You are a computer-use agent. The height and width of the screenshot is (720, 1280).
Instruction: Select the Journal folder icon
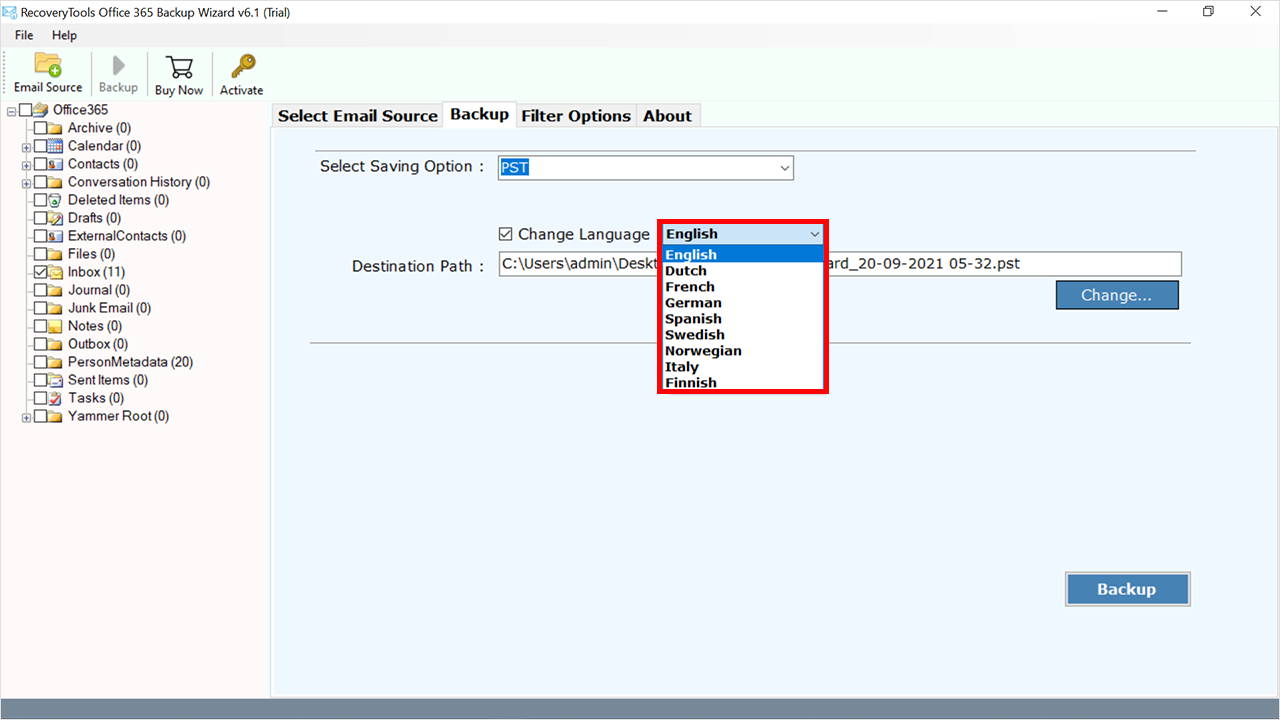(x=57, y=290)
